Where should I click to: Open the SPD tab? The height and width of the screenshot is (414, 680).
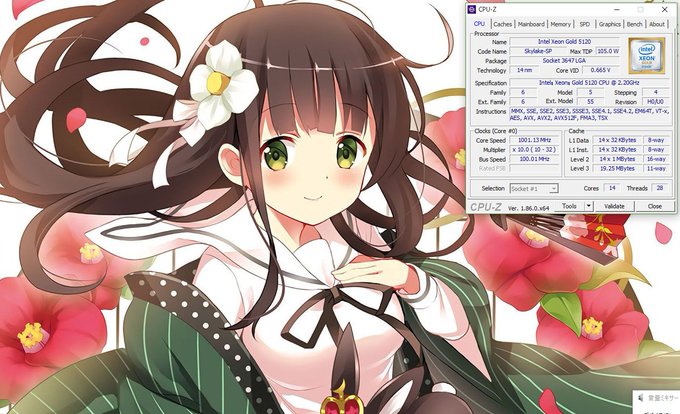[x=585, y=24]
